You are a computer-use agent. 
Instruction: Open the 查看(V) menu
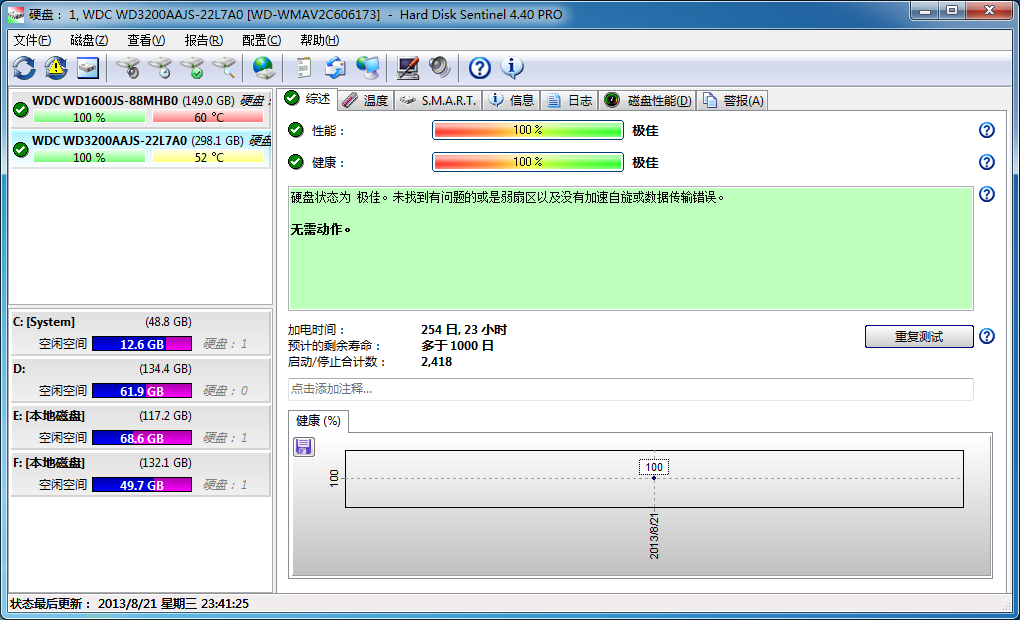click(x=146, y=40)
